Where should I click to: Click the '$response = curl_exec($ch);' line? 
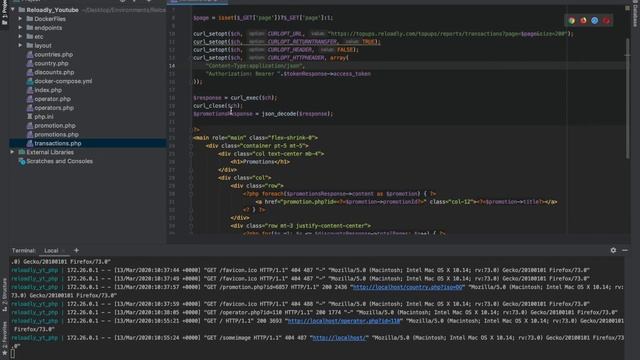(x=235, y=98)
